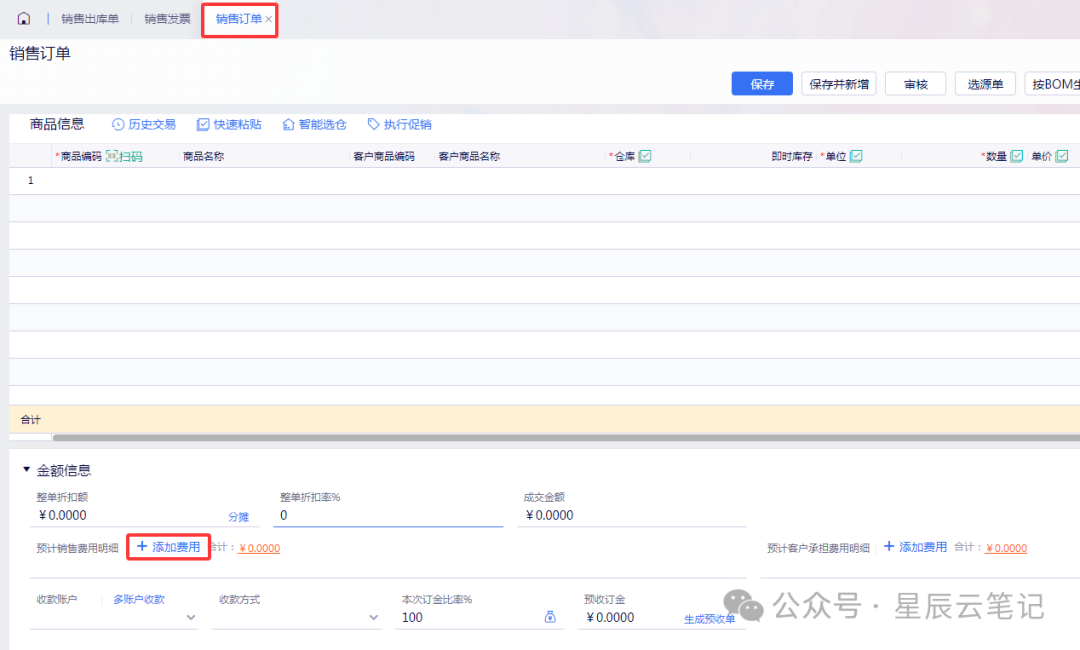Click the 整单折扣率% input field
Screen dimensions: 1080x650
click(x=387, y=516)
